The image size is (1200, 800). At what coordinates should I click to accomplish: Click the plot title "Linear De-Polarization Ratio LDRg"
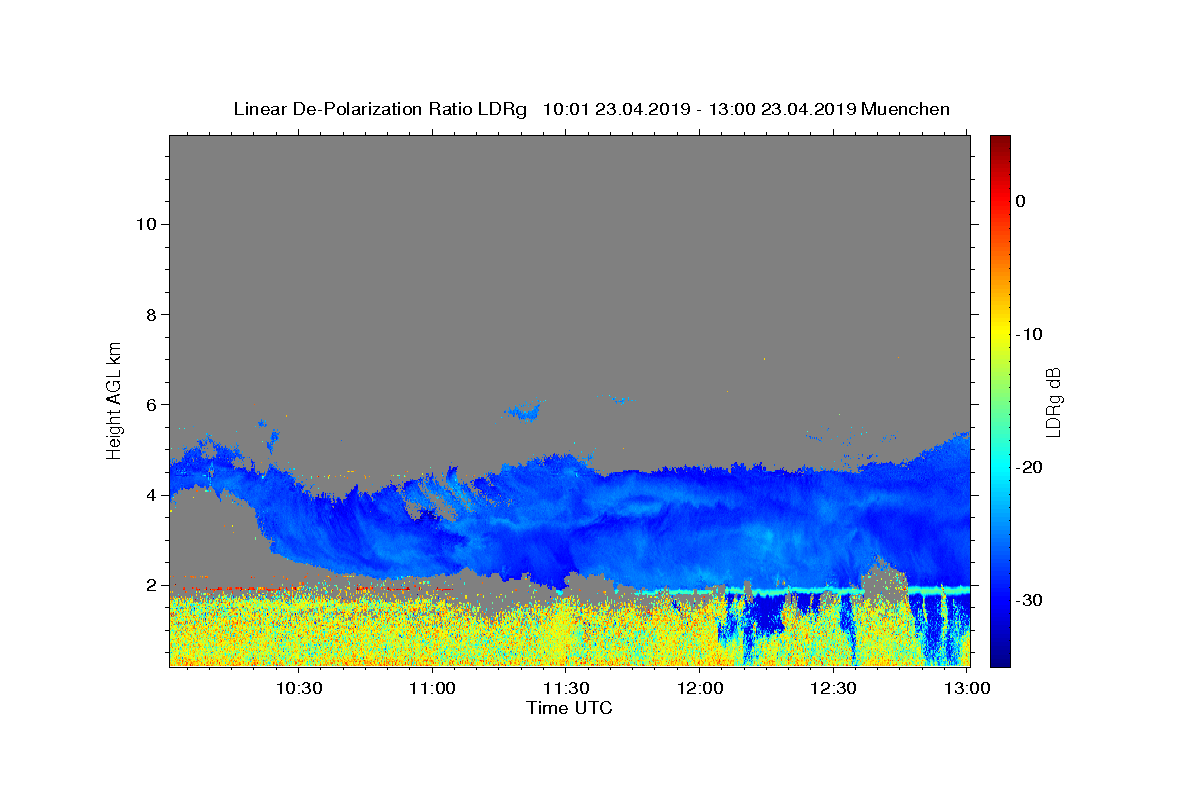coord(380,109)
